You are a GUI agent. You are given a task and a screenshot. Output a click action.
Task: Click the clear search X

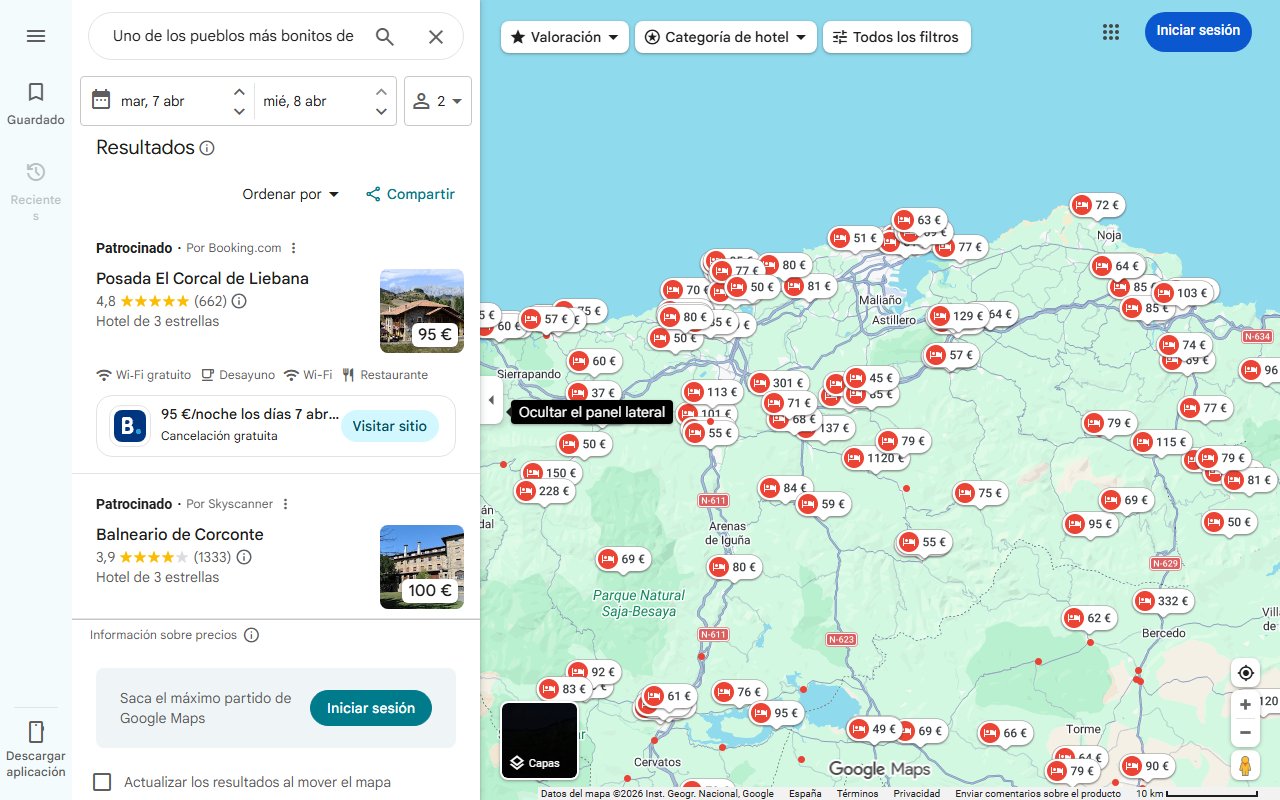436,36
